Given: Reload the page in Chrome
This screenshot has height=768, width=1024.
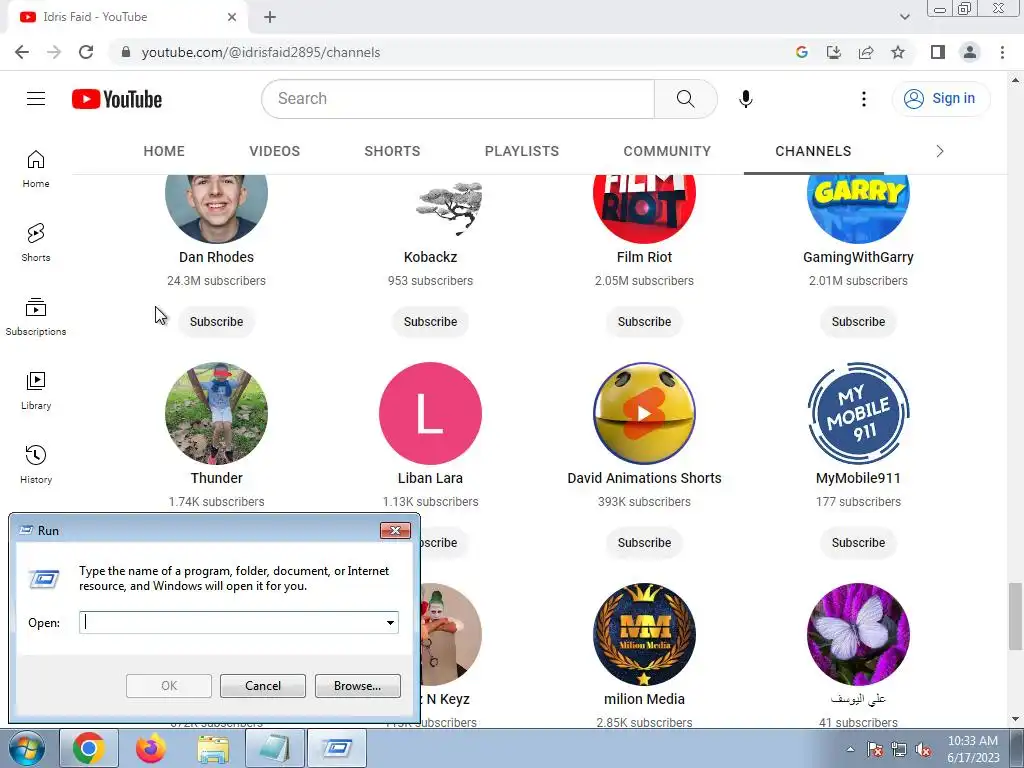Looking at the screenshot, I should 86,52.
